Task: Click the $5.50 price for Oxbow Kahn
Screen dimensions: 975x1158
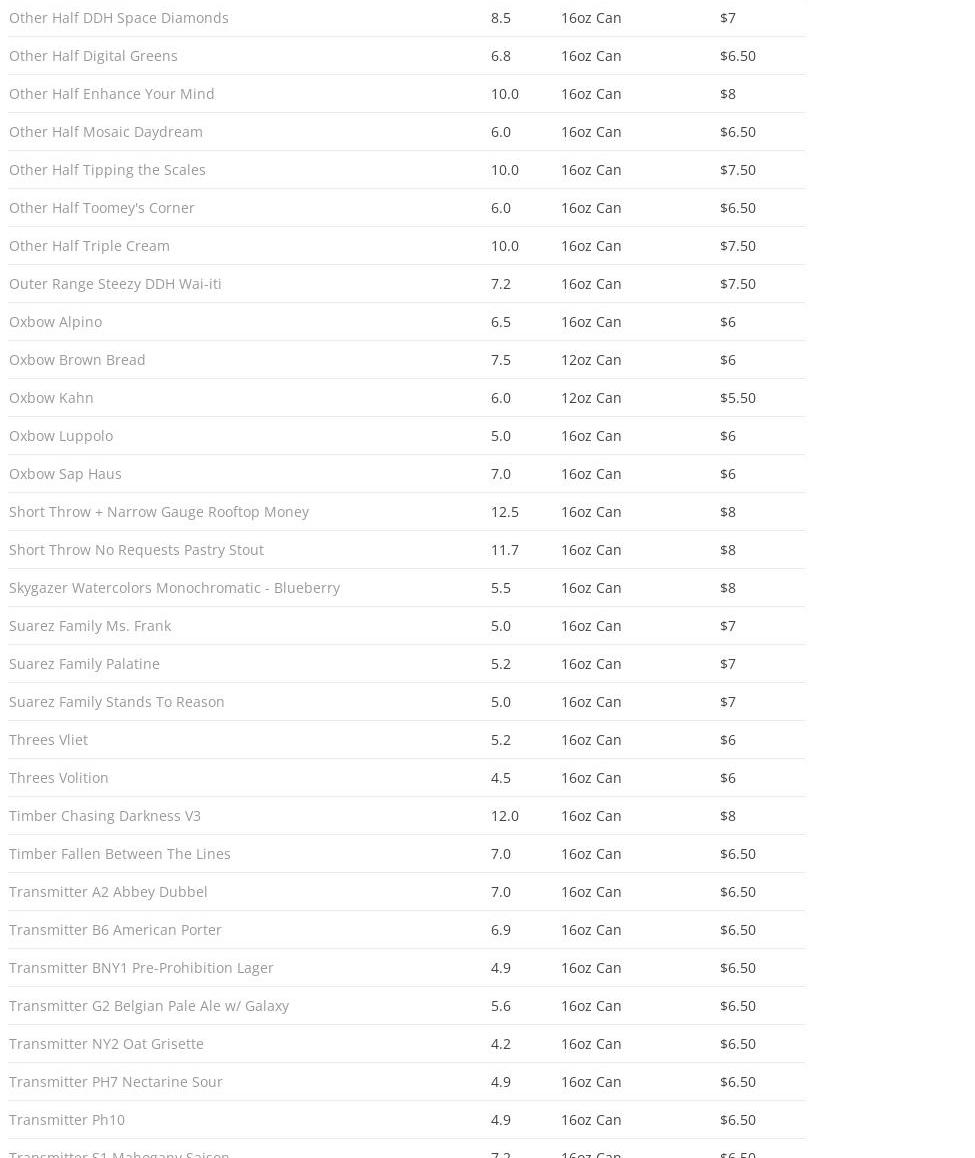Action: click(738, 398)
